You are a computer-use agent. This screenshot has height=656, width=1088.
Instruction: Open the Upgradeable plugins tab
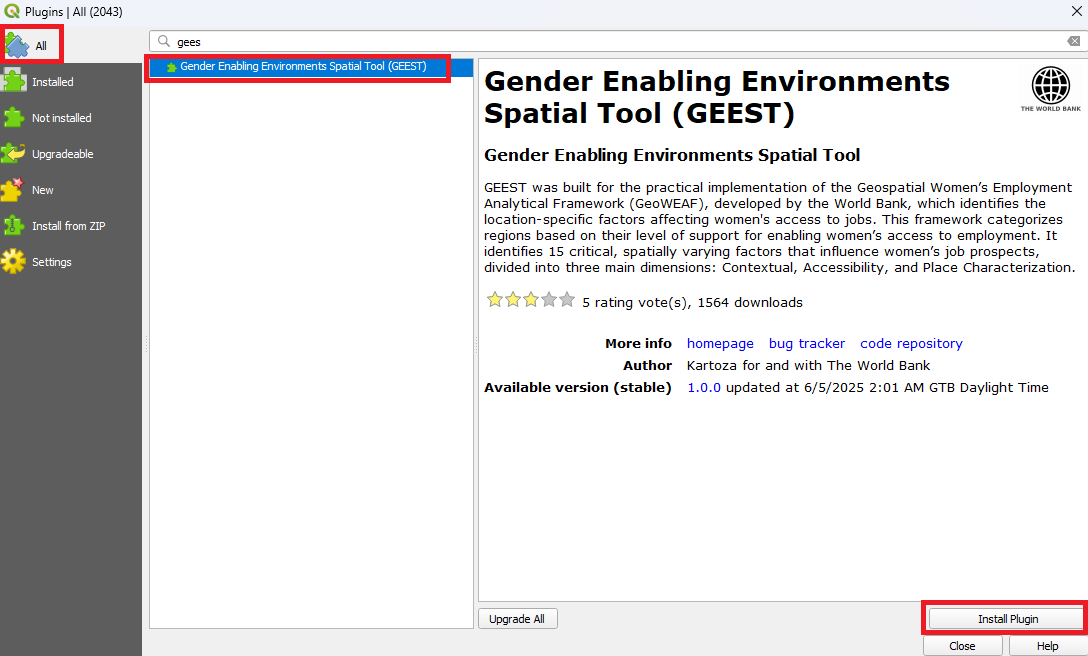point(71,154)
